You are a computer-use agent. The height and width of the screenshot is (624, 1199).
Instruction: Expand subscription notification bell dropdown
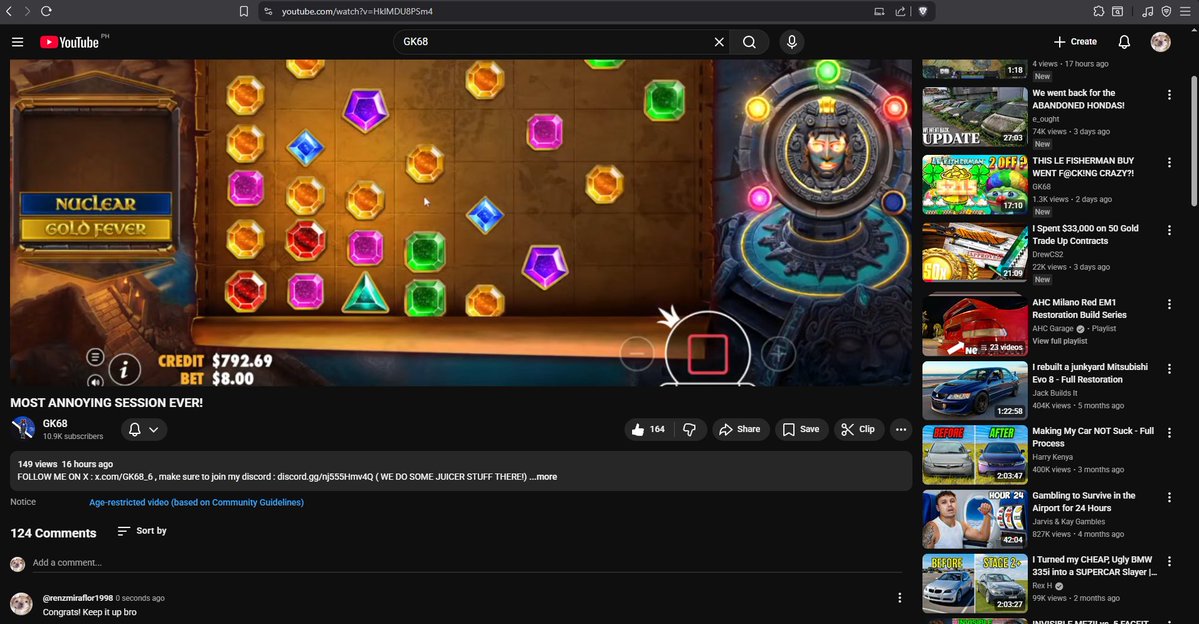point(144,430)
